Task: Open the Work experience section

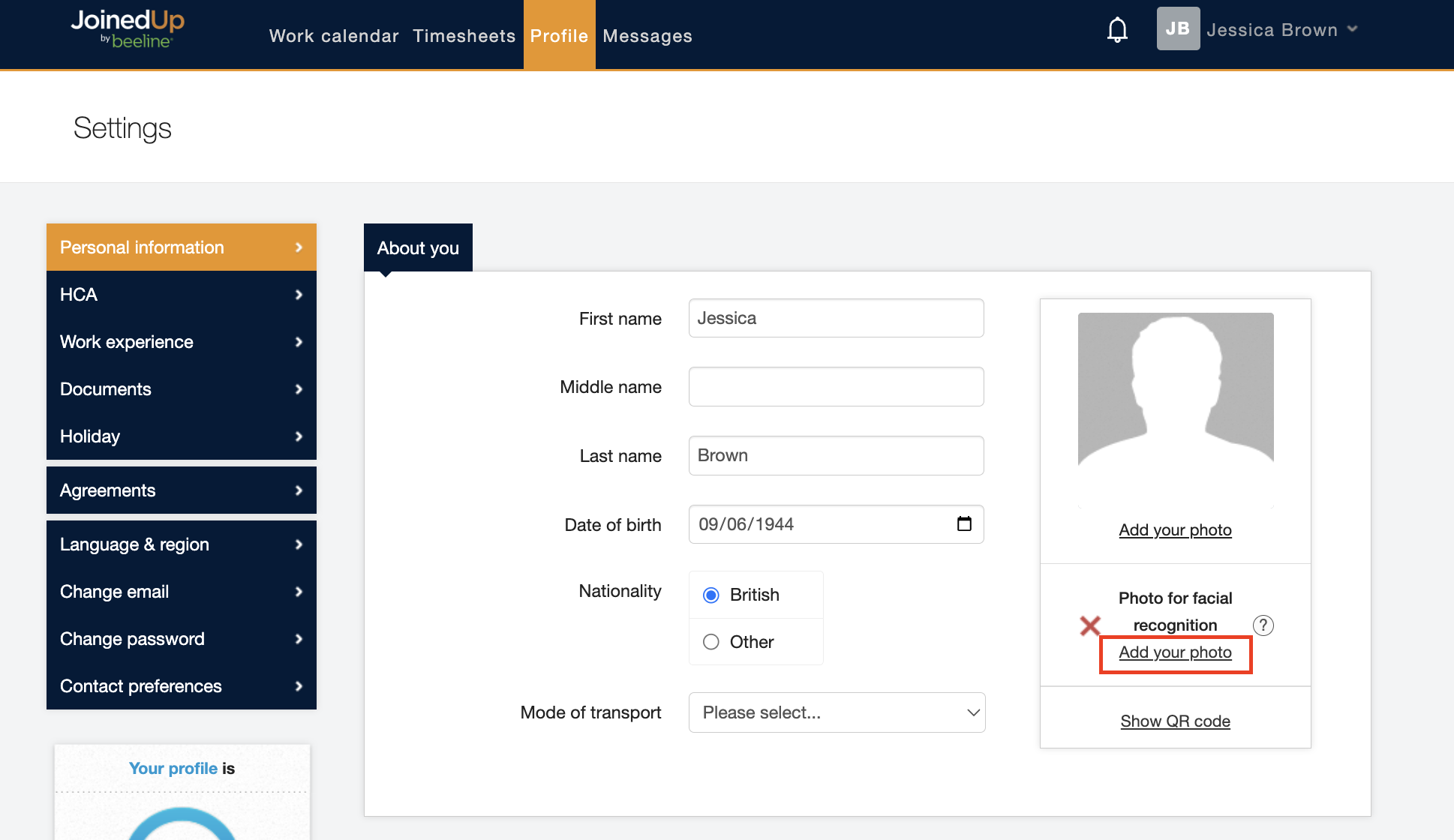Action: coord(181,342)
